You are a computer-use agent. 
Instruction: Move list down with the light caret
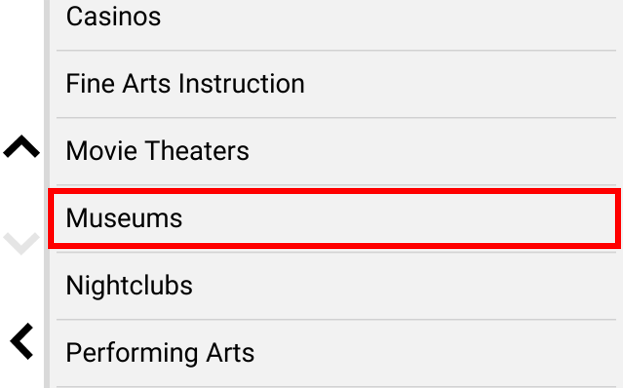coord(21,243)
